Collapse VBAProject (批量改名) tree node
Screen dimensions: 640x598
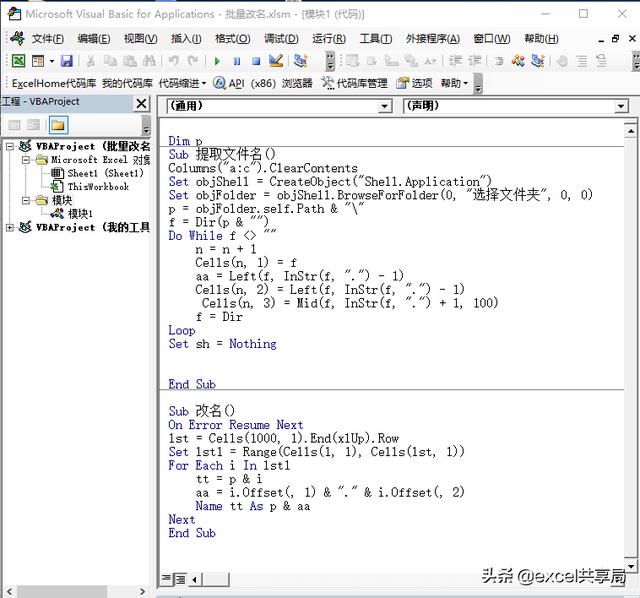click(x=10, y=147)
